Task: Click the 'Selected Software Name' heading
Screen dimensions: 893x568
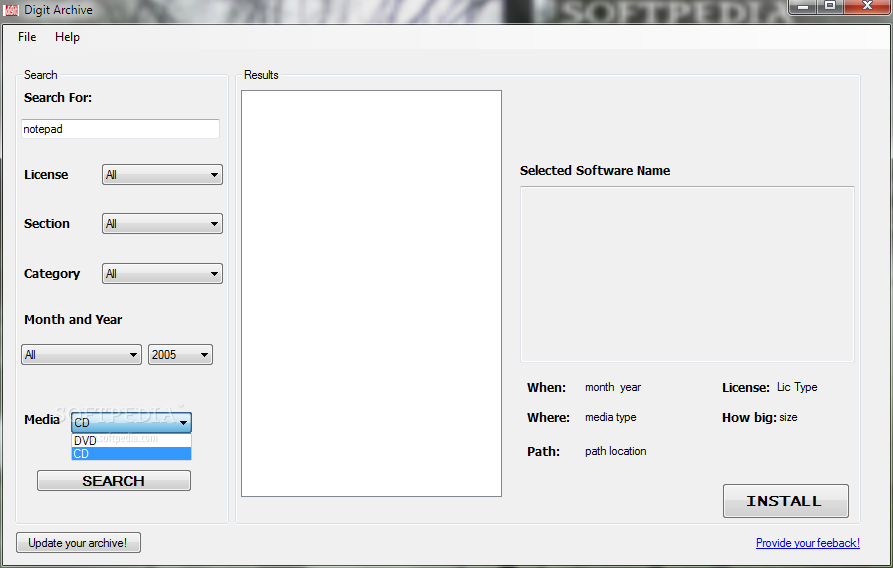Action: click(595, 171)
